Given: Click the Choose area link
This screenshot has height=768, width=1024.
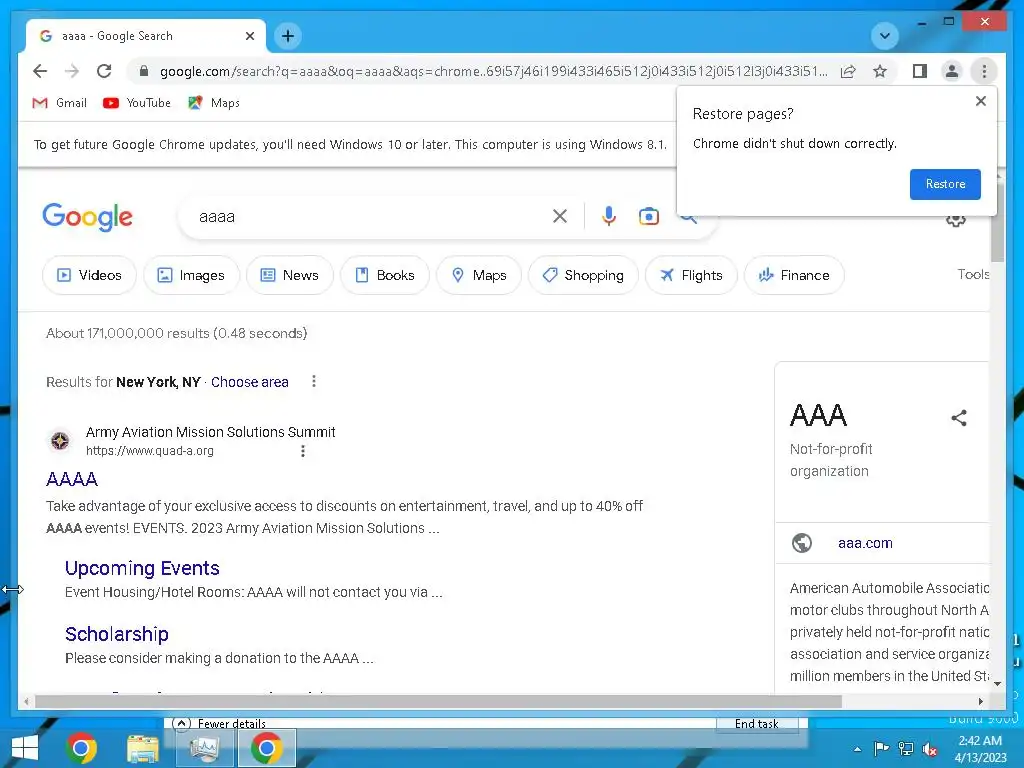Looking at the screenshot, I should pos(249,382).
